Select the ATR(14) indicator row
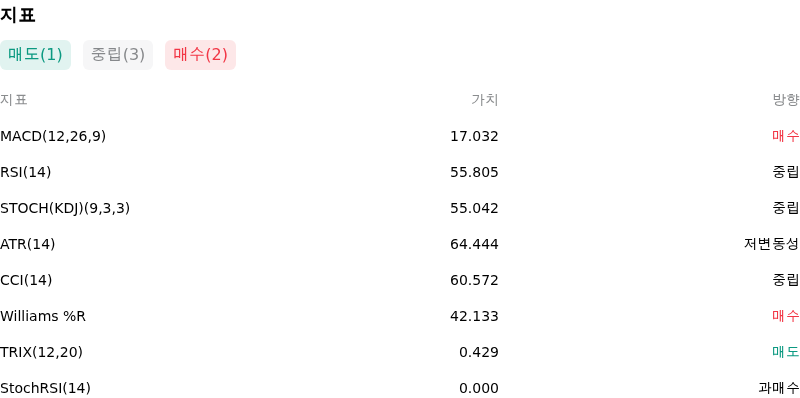800x398 pixels. 400,244
